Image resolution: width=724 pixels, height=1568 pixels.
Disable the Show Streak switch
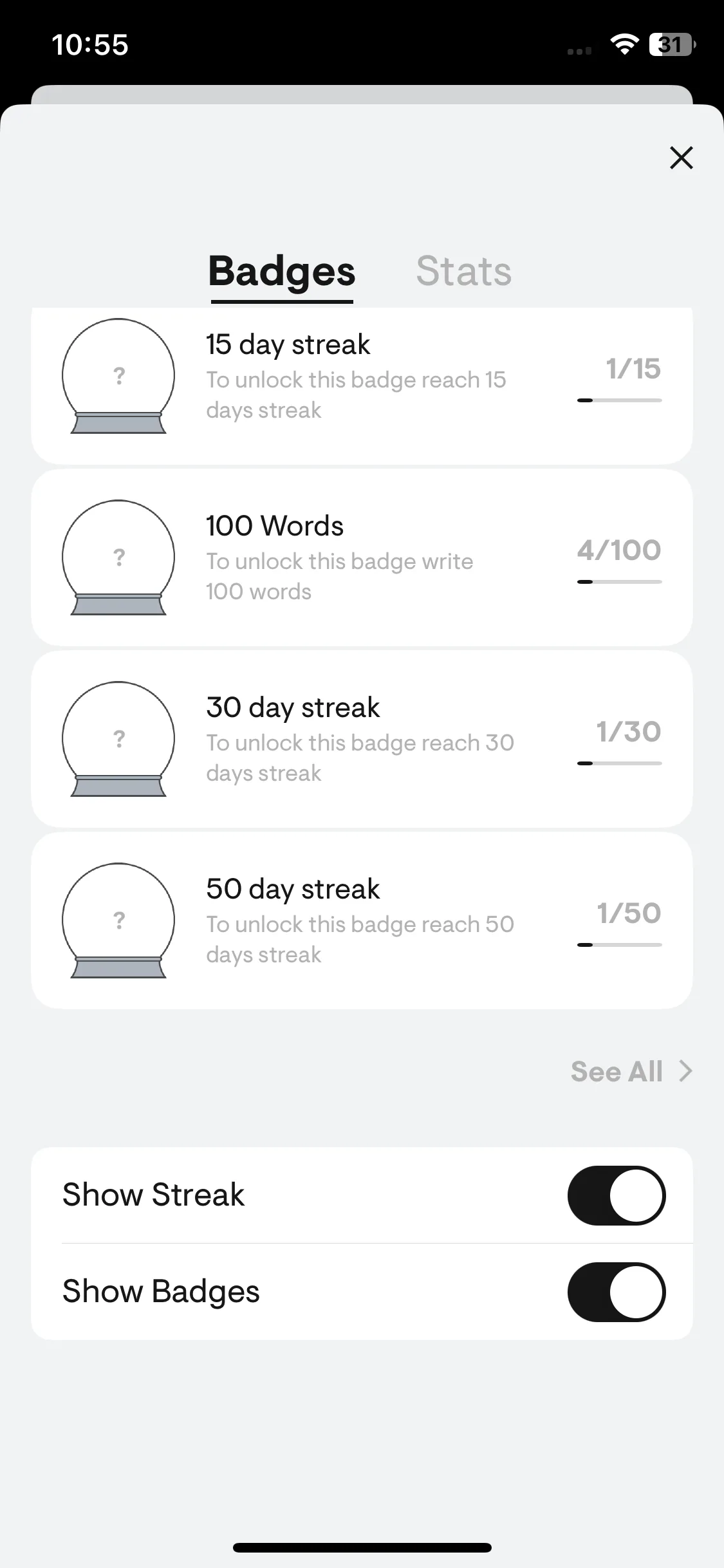tap(617, 1195)
